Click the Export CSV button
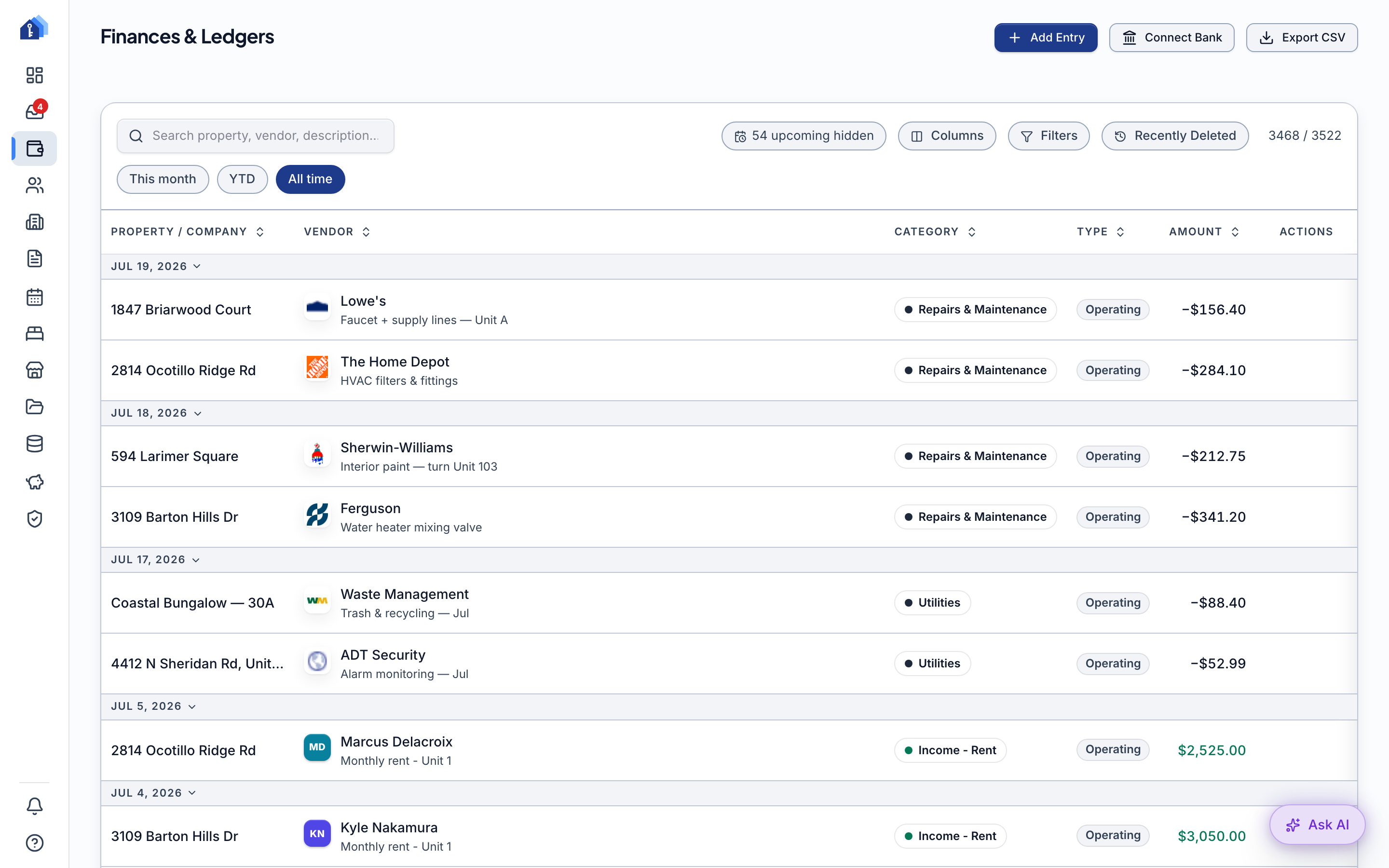 [x=1302, y=38]
